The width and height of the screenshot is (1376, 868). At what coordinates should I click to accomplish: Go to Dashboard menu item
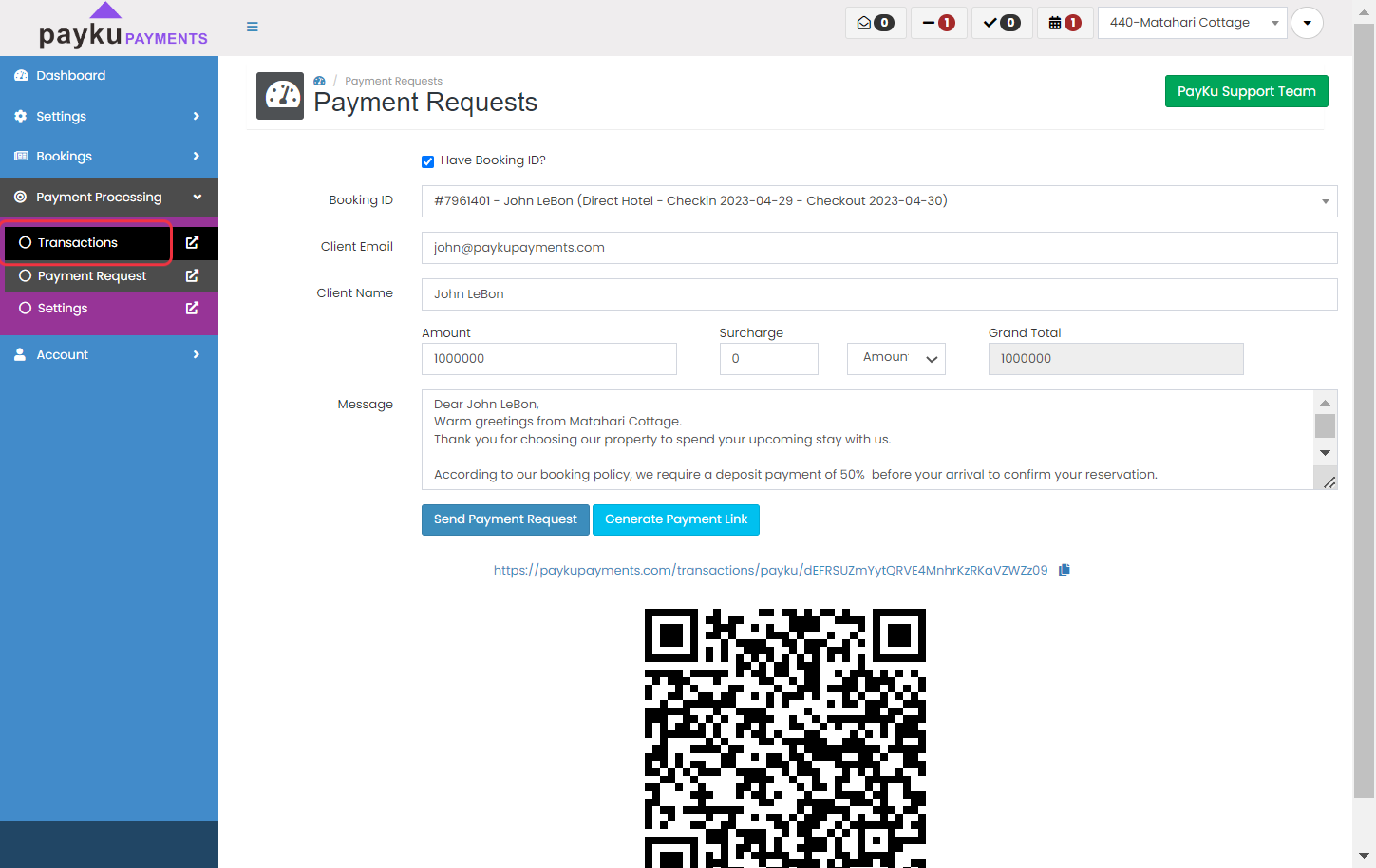click(109, 75)
